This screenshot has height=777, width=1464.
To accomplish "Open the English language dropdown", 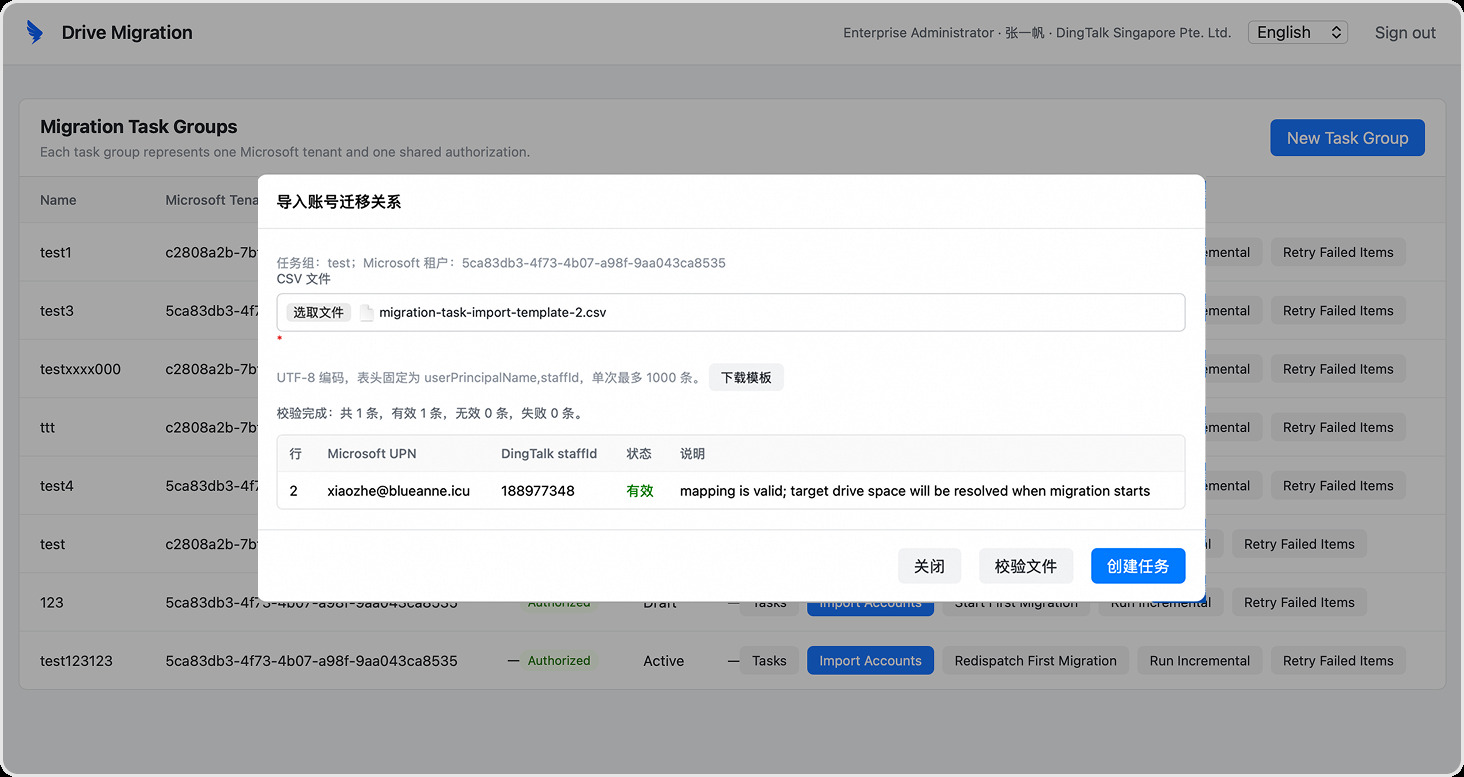I will tap(1298, 32).
